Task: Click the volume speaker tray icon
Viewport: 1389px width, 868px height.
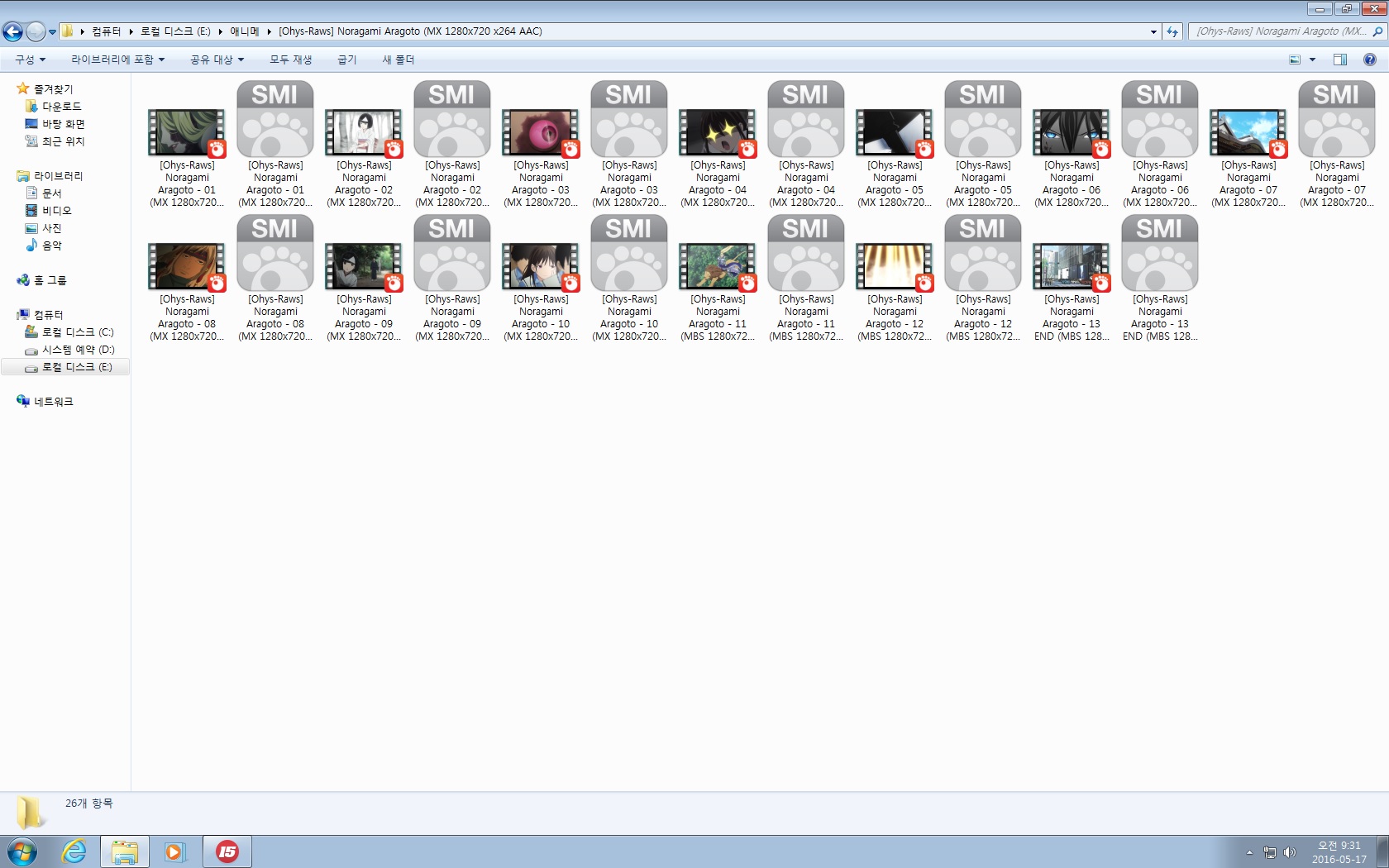Action: [1289, 852]
